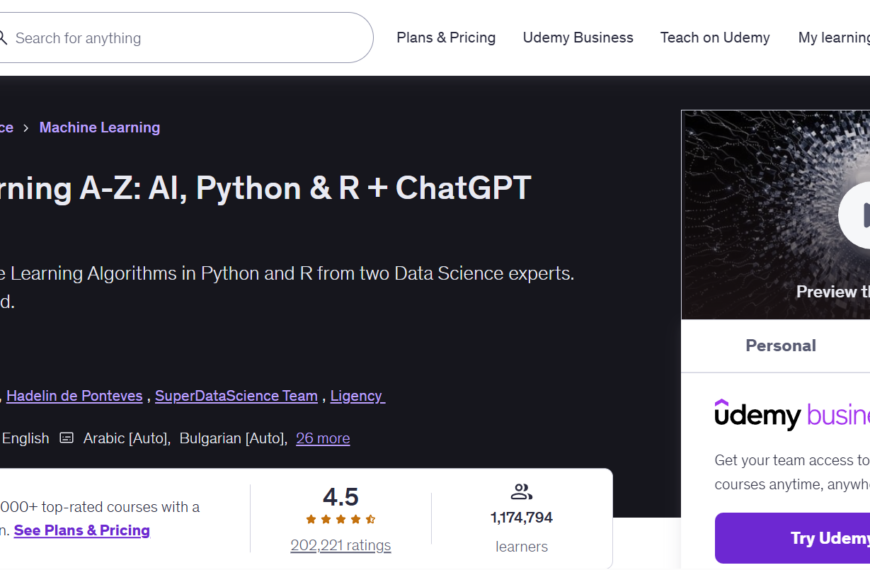Open Teach on Udemy link
Screen dimensions: 870x570
click(715, 38)
